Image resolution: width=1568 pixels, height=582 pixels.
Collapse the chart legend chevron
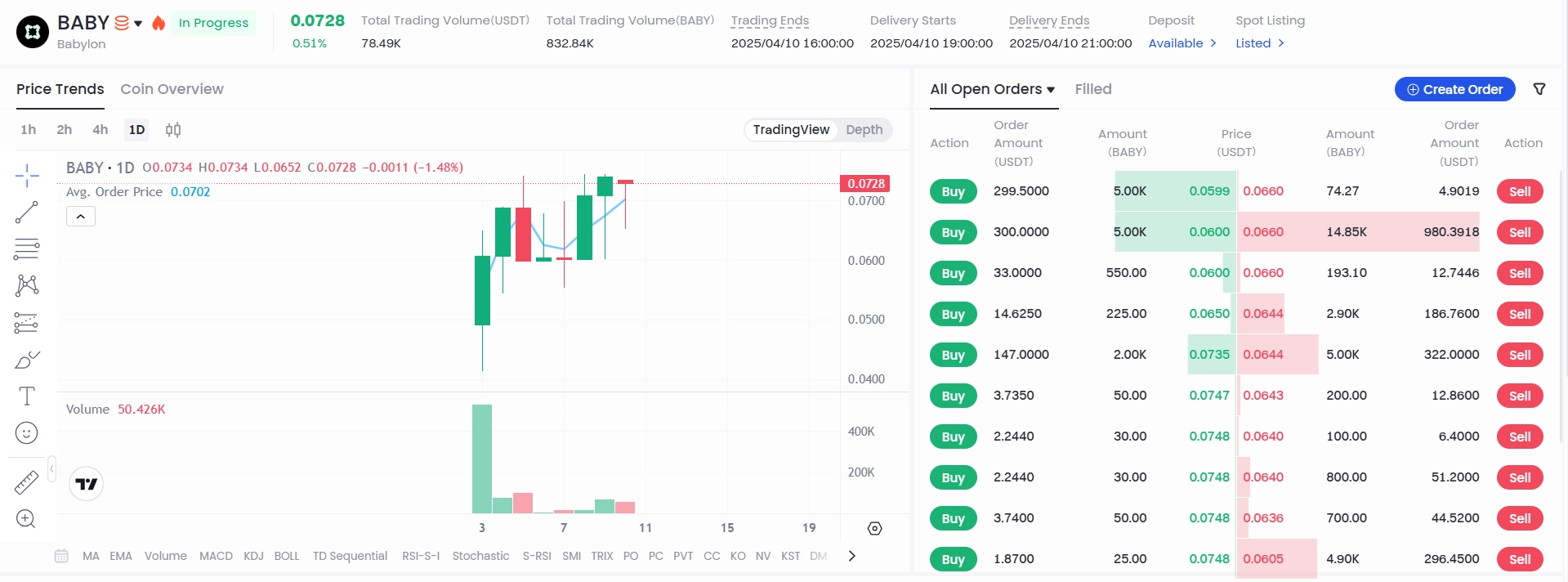click(x=81, y=217)
